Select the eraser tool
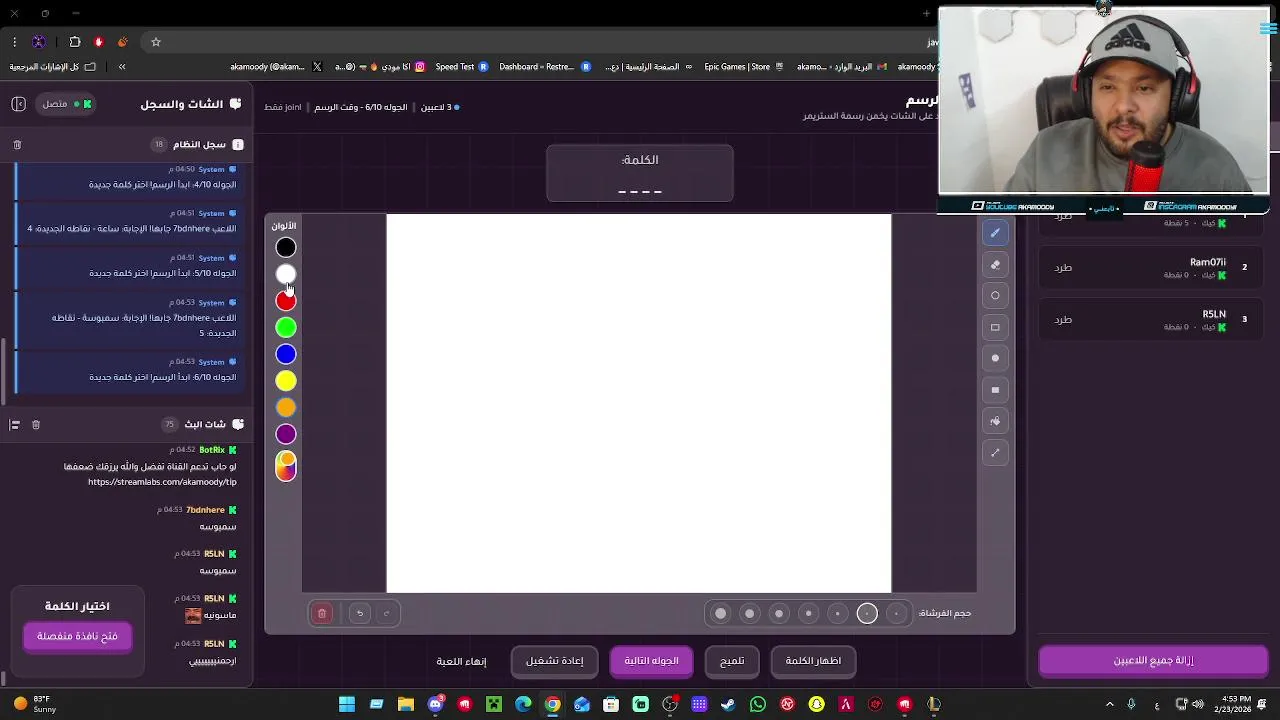This screenshot has width=1280, height=720. 995,265
